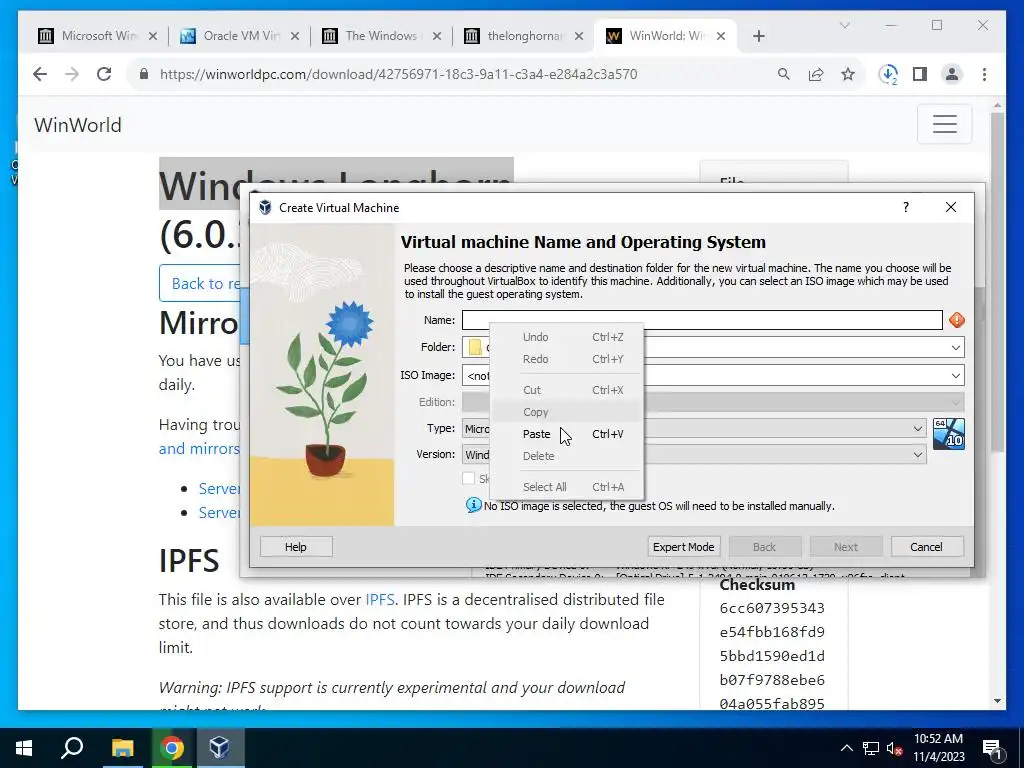Open taskbar search

coord(72,748)
